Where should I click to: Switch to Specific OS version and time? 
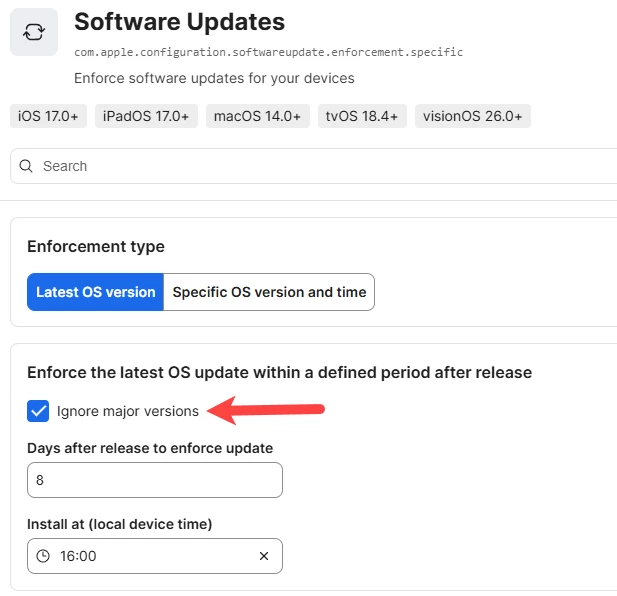pyautogui.click(x=269, y=292)
